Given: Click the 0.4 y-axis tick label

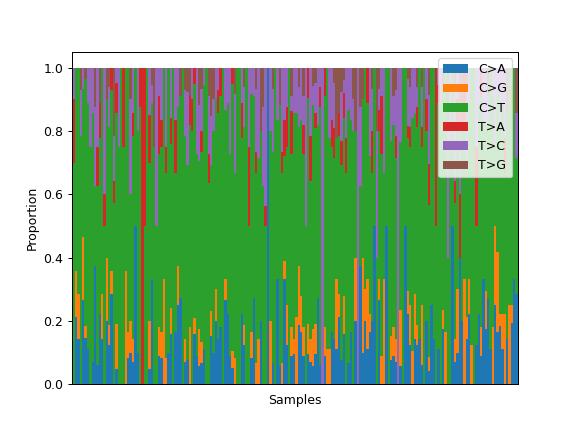Looking at the screenshot, I should pos(54,258).
